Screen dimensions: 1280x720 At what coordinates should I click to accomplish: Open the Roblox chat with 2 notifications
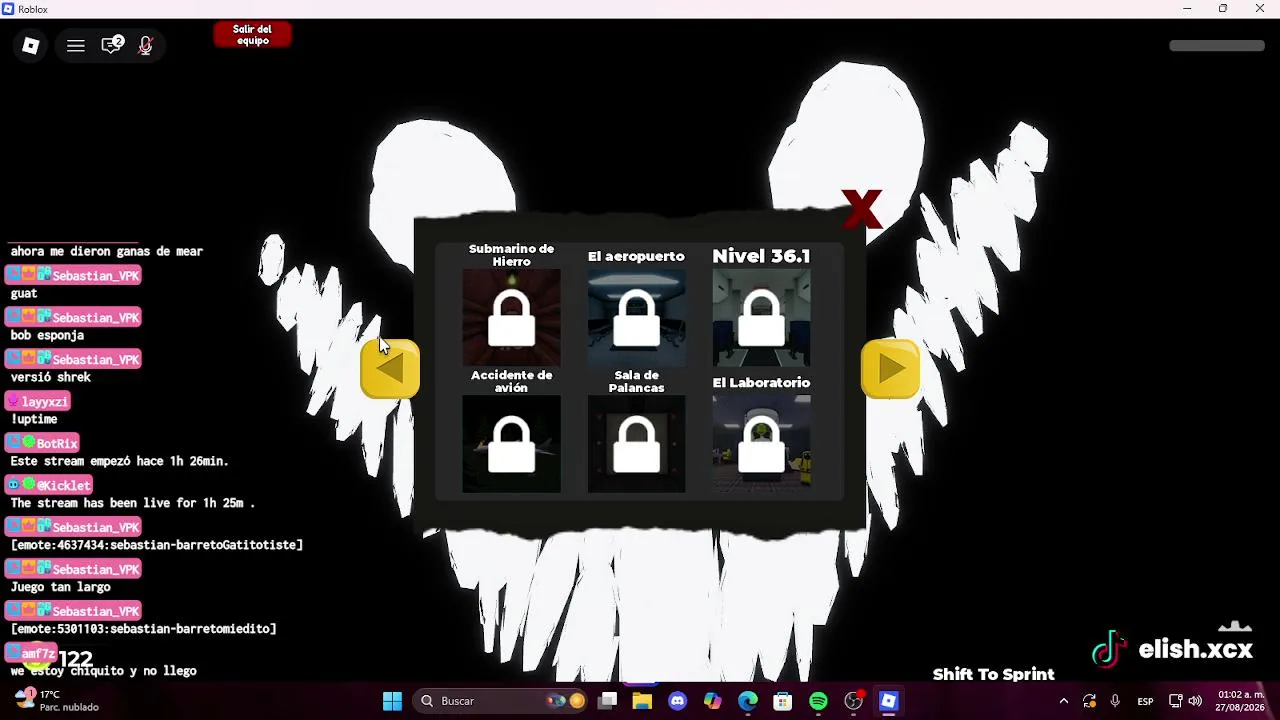[112, 45]
